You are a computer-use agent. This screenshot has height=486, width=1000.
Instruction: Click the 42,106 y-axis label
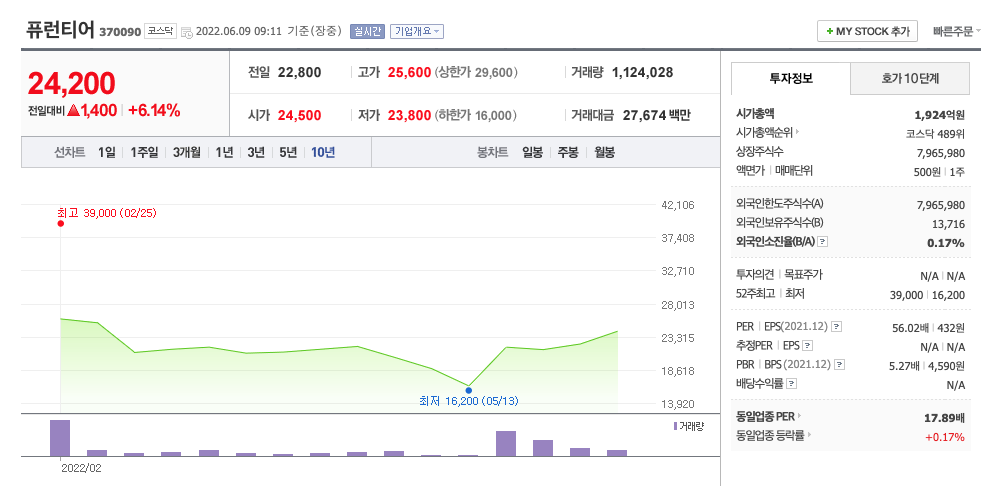coord(677,205)
